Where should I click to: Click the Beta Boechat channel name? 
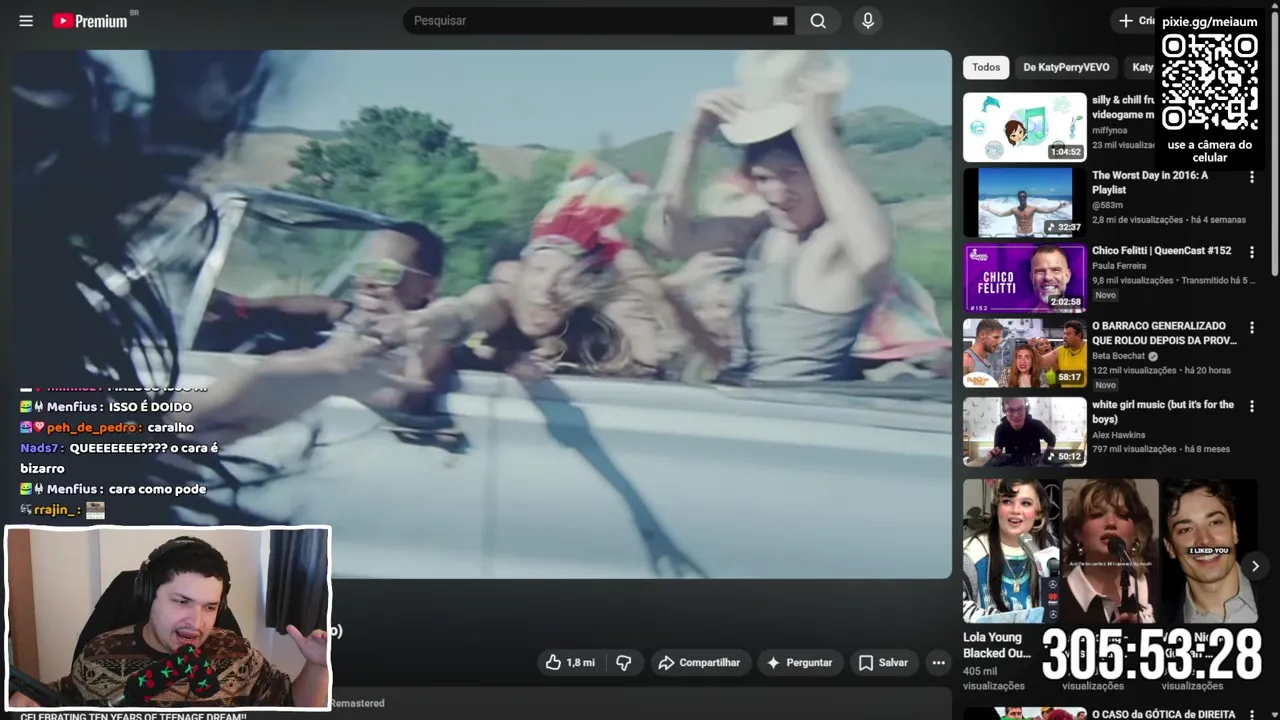click(x=1119, y=356)
